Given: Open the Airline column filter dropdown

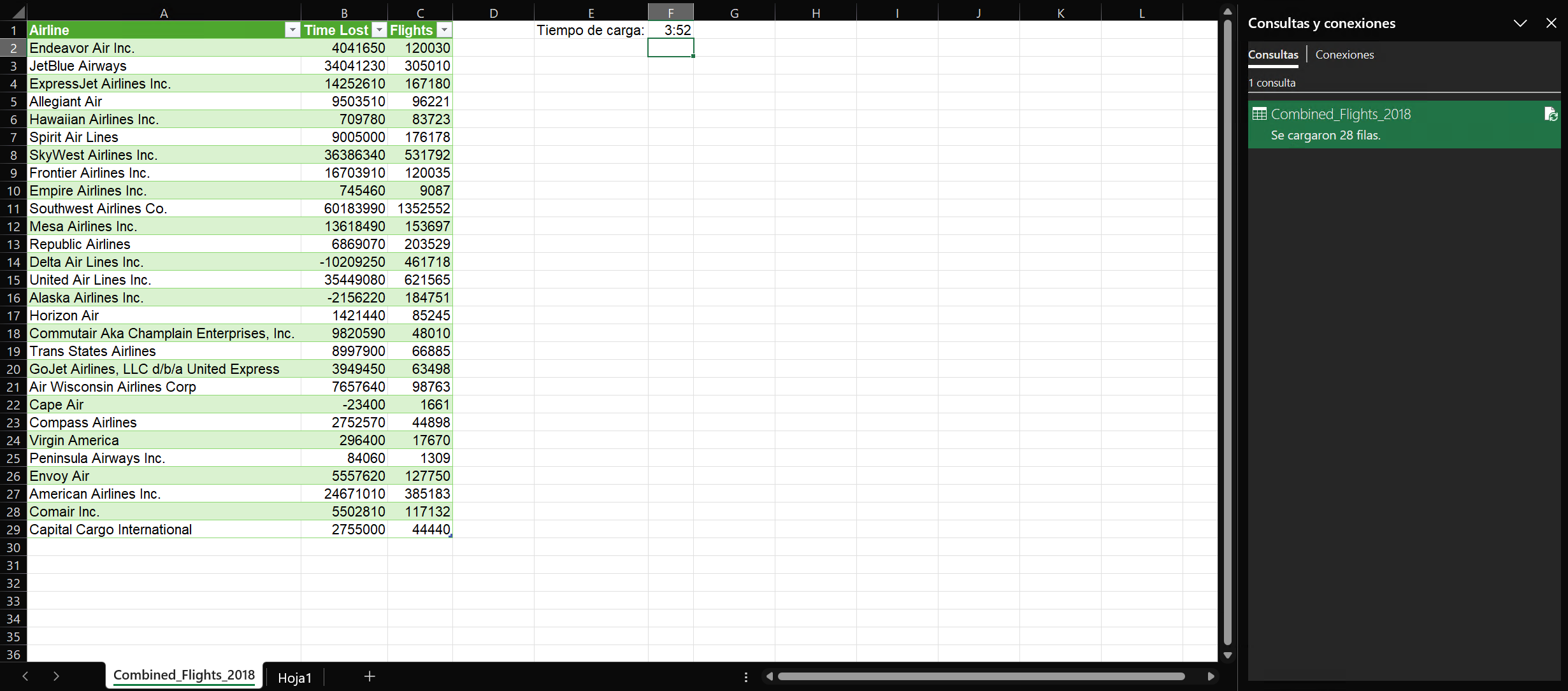Looking at the screenshot, I should click(292, 30).
